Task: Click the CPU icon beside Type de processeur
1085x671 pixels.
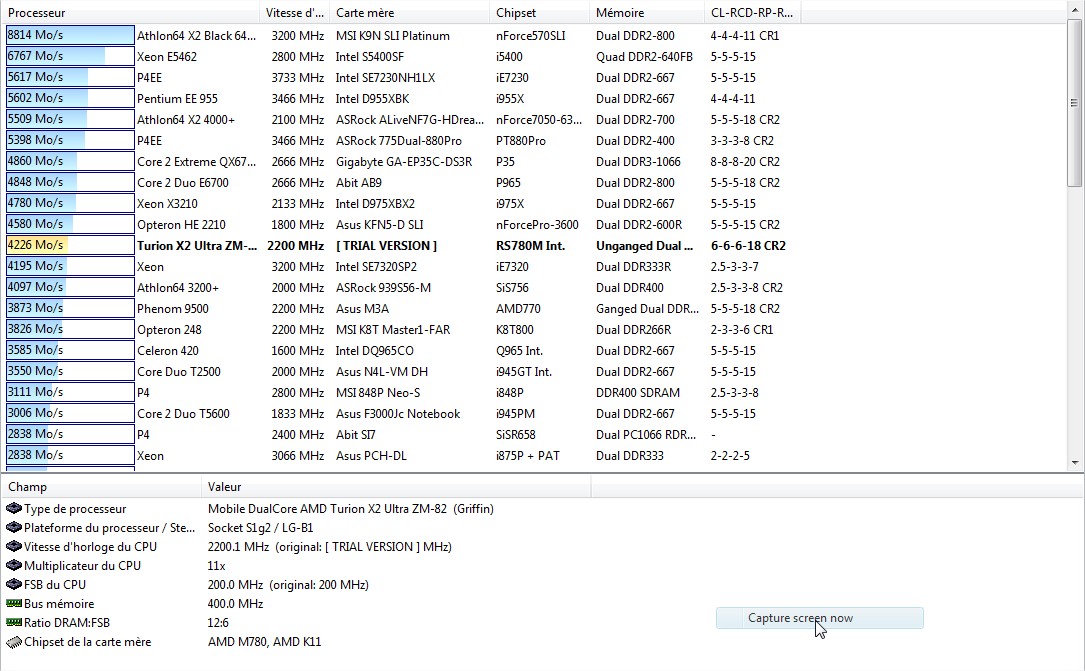Action: pos(14,508)
